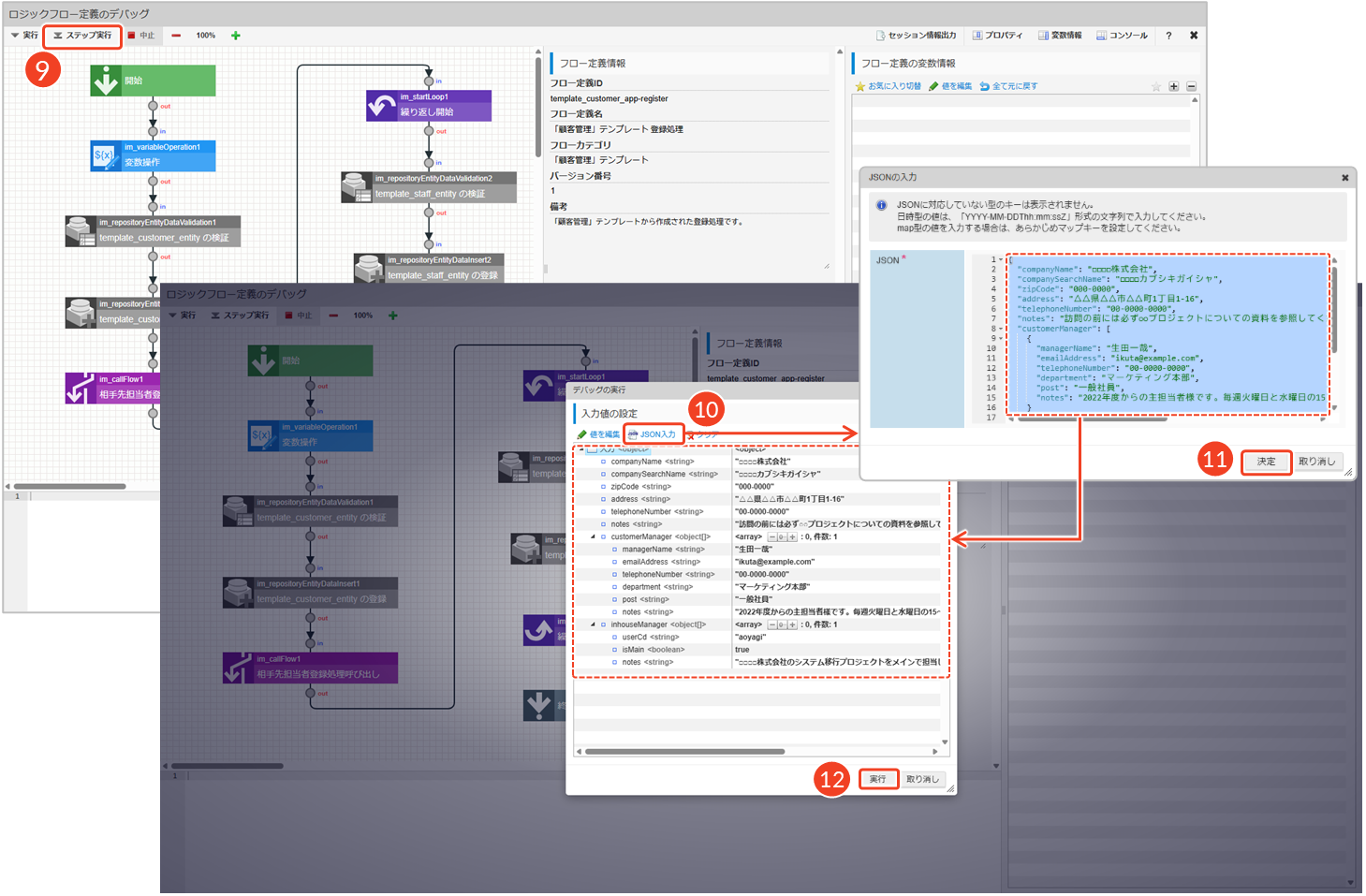The image size is (1366, 896).
Task: Toggle 変数情報 panel display
Action: click(x=1060, y=36)
